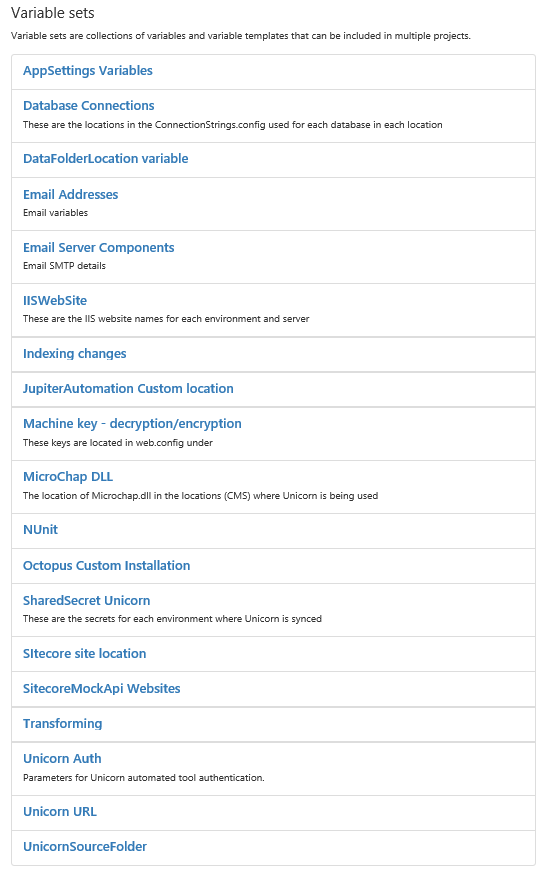The height and width of the screenshot is (880, 549).
Task: Open Email Addresses variable set
Action: [71, 195]
